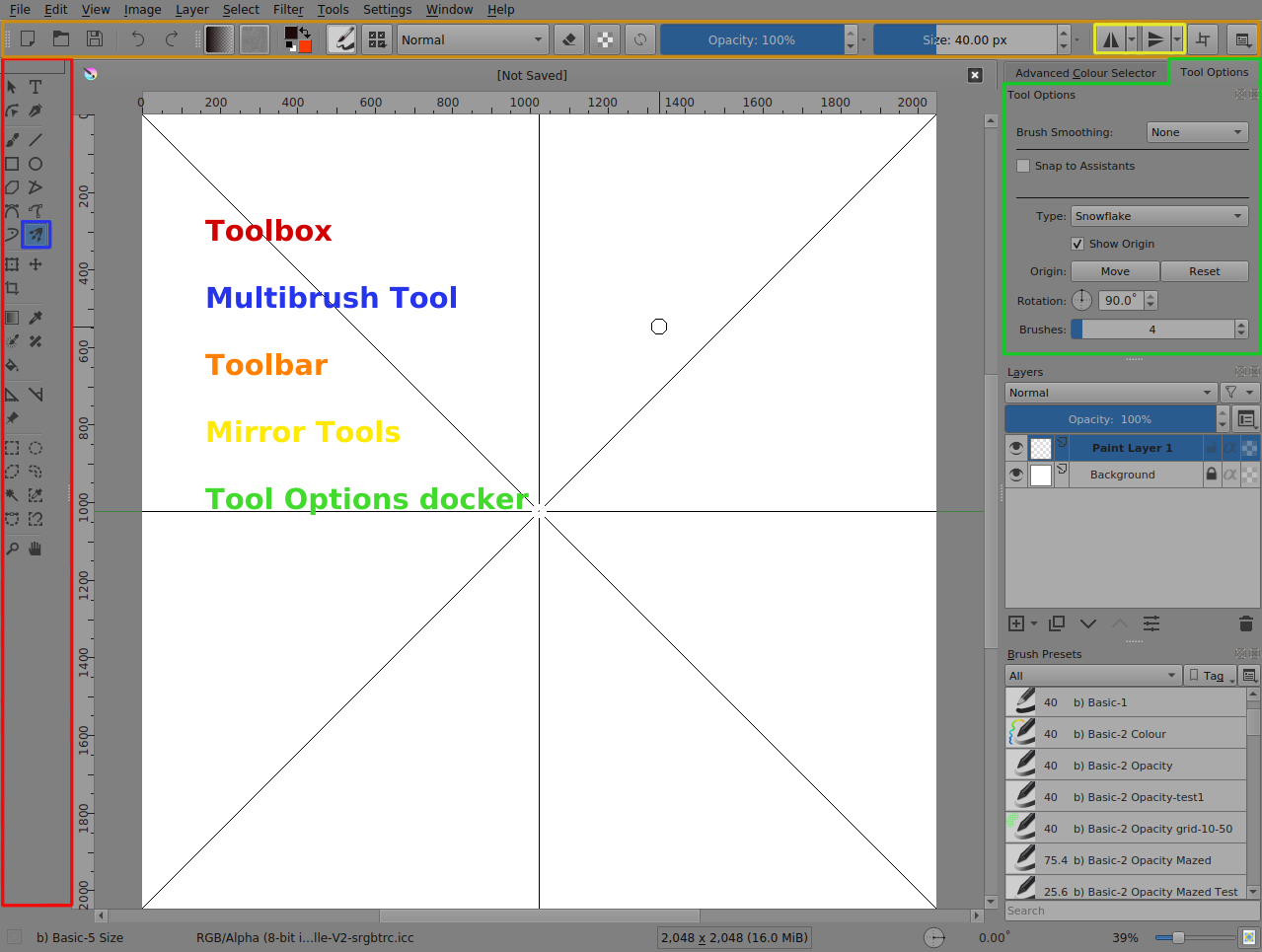Delete layer with trash icon
Screen dimensions: 1262x952
[x=1245, y=623]
